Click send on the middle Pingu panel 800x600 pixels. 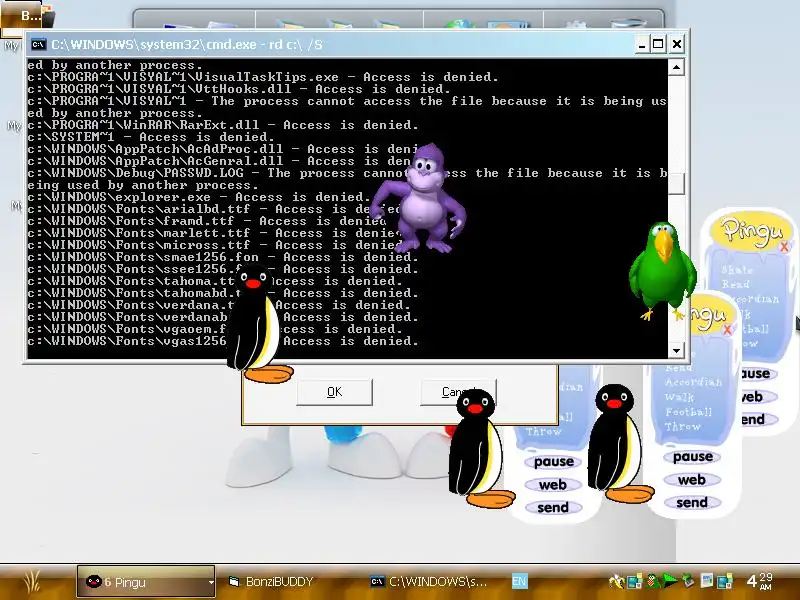(692, 503)
